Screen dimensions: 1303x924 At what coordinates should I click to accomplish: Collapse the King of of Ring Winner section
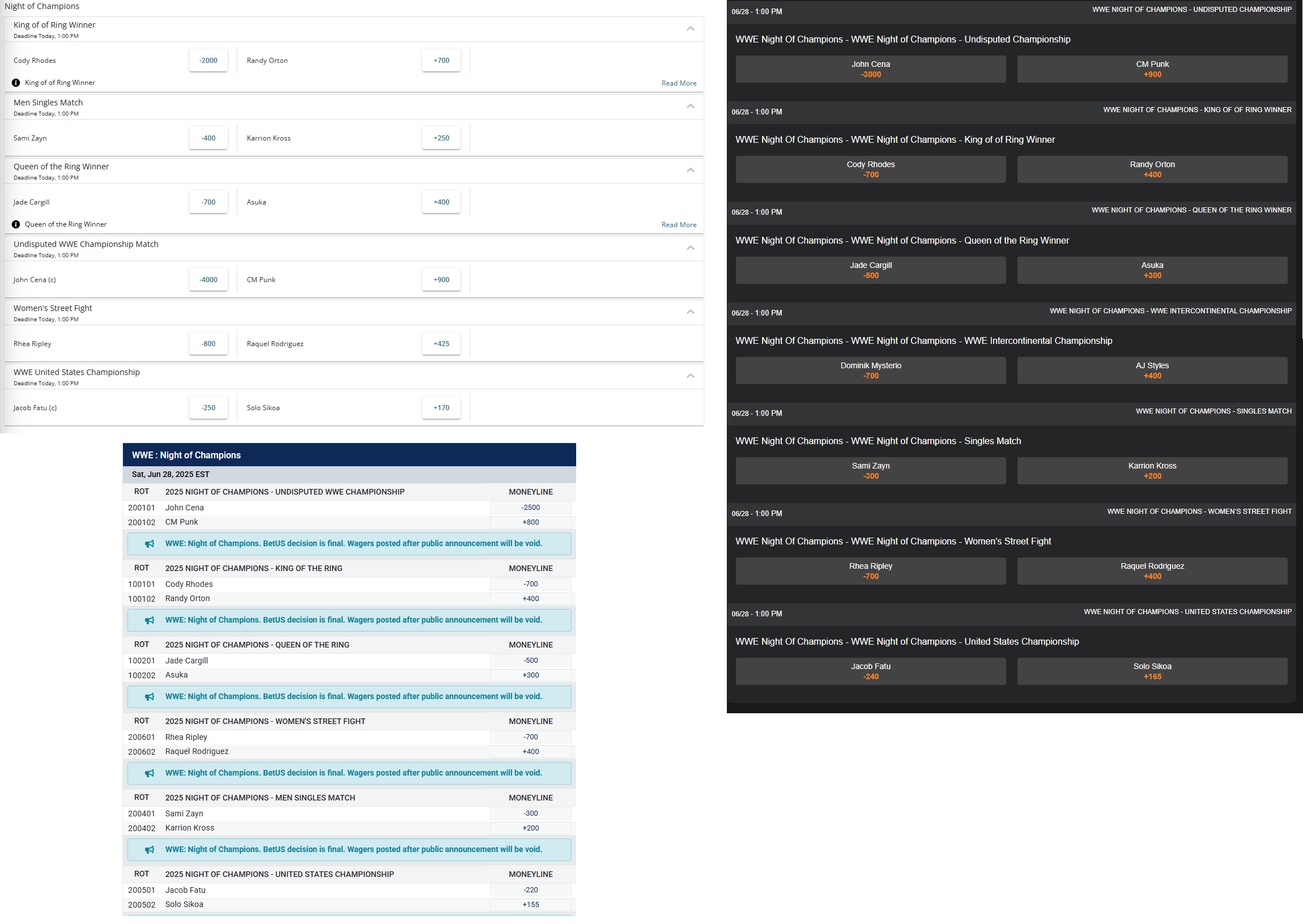690,29
